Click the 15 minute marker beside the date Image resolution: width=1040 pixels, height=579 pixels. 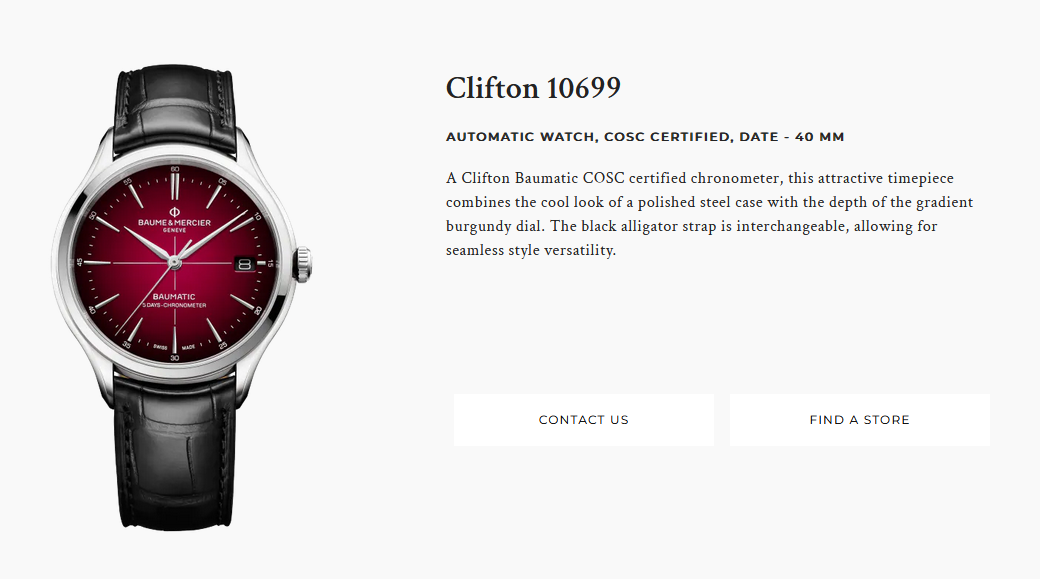coord(270,263)
